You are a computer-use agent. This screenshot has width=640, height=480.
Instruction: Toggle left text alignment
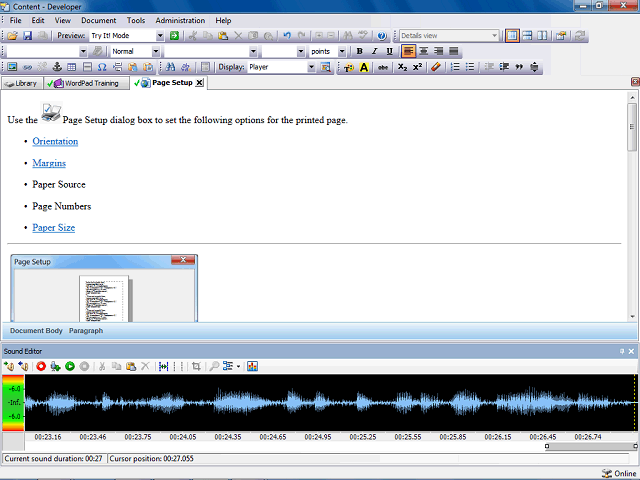[x=408, y=51]
